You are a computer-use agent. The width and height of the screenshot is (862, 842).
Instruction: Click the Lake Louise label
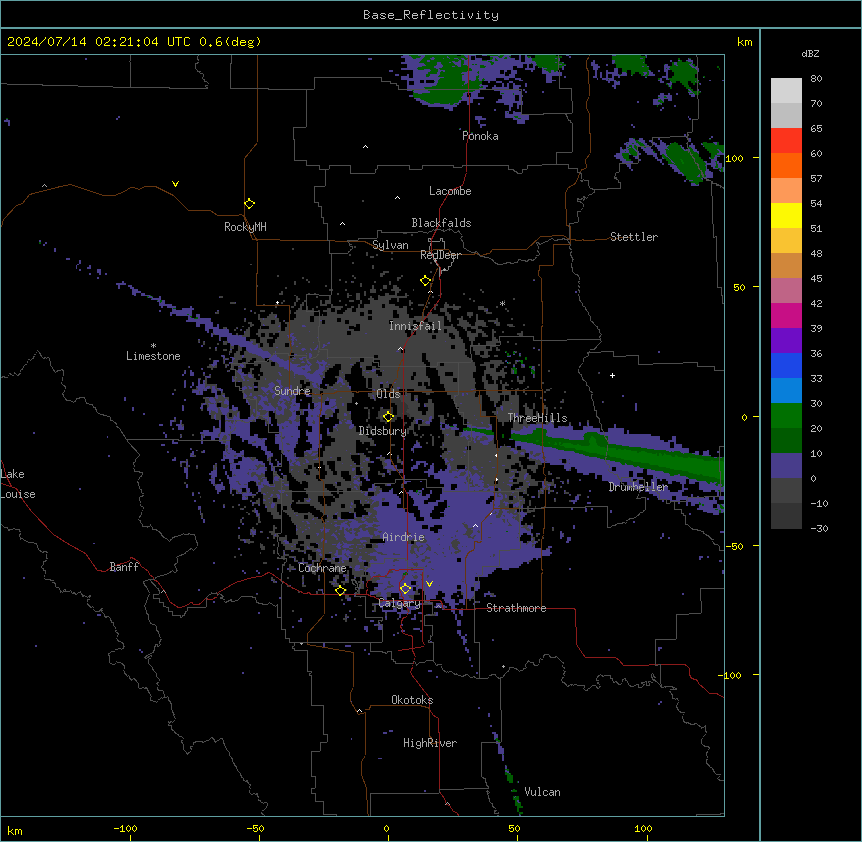pyautogui.click(x=18, y=484)
